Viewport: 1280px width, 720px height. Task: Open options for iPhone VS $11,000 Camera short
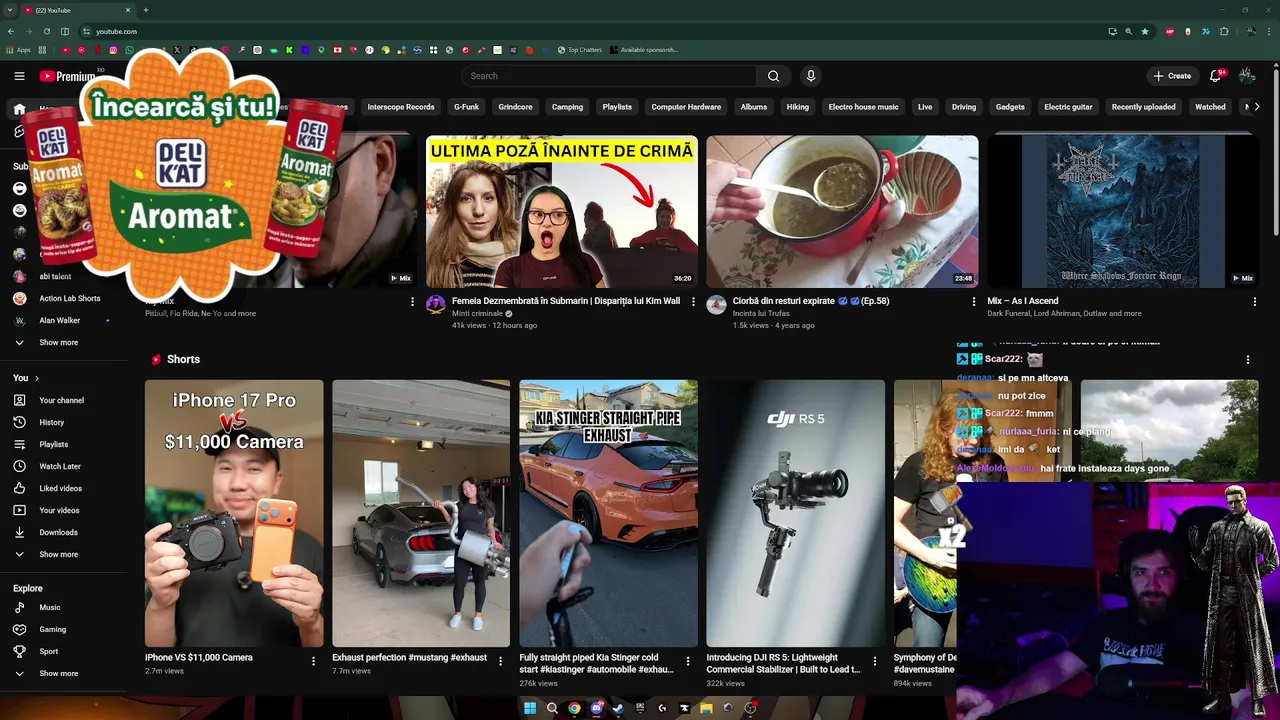click(313, 661)
